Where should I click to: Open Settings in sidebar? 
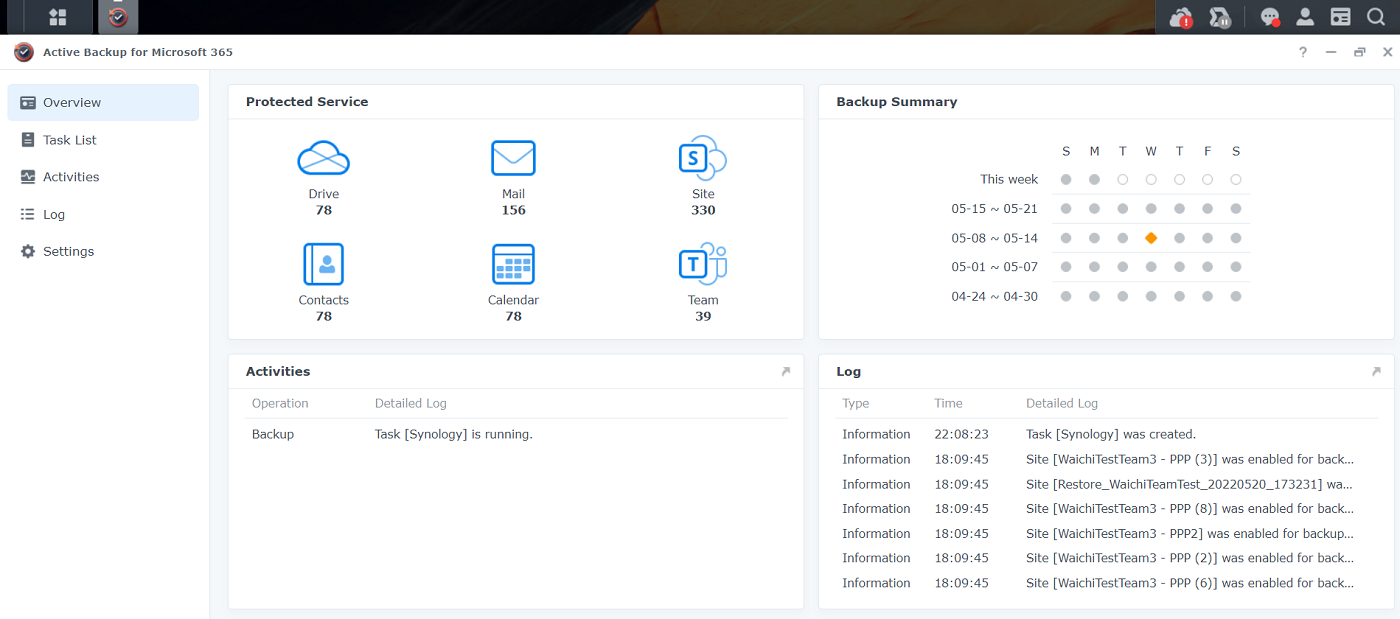(x=103, y=251)
